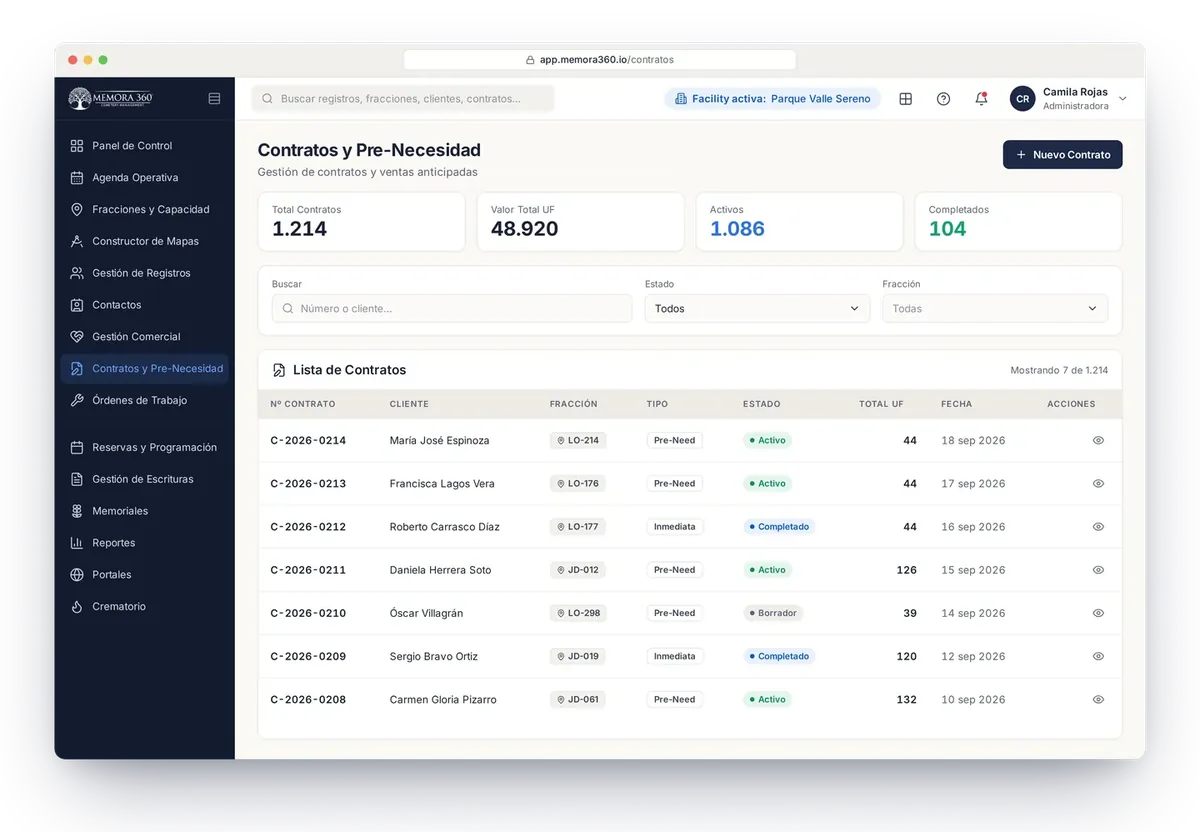Collapse sidebar using the panel toggle icon

pos(214,98)
